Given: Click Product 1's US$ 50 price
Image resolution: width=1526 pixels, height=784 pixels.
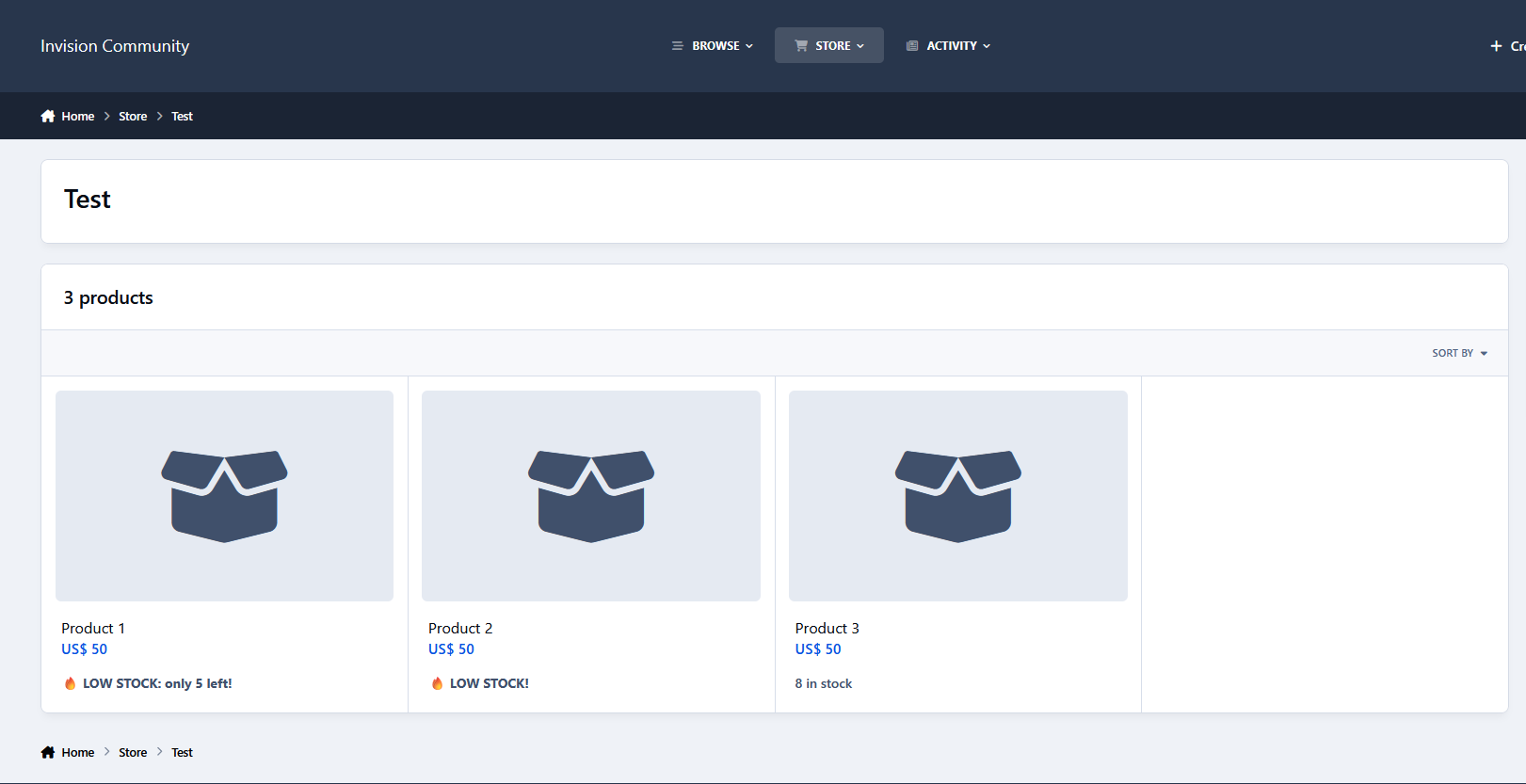Looking at the screenshot, I should click(x=85, y=649).
